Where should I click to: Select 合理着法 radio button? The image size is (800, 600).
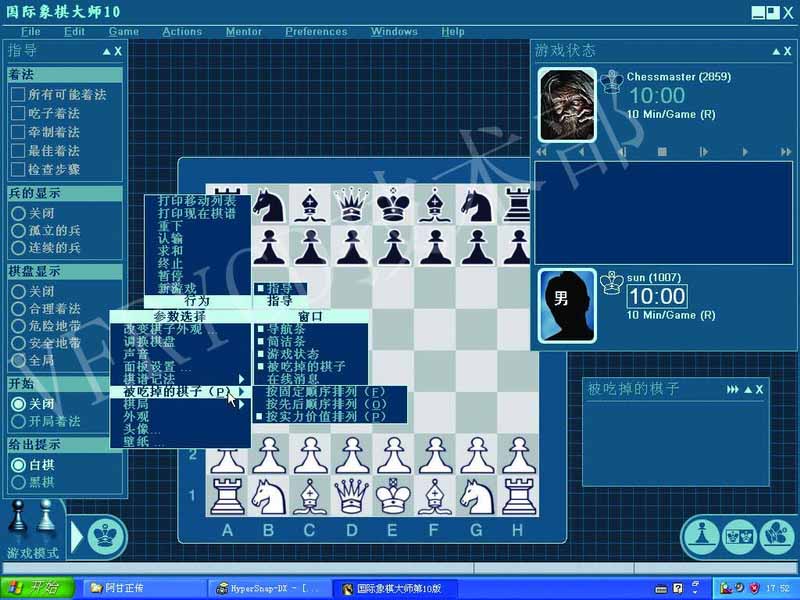[18, 309]
